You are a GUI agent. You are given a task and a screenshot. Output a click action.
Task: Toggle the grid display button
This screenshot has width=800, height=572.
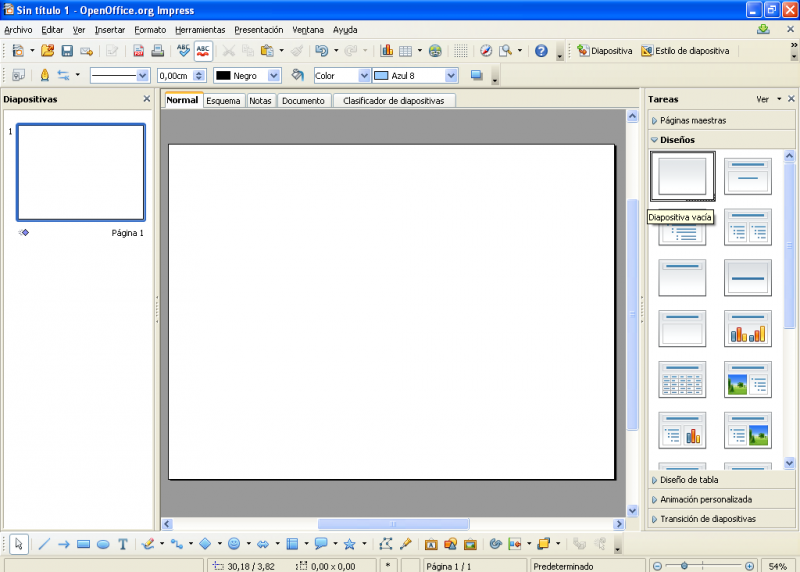coord(460,51)
